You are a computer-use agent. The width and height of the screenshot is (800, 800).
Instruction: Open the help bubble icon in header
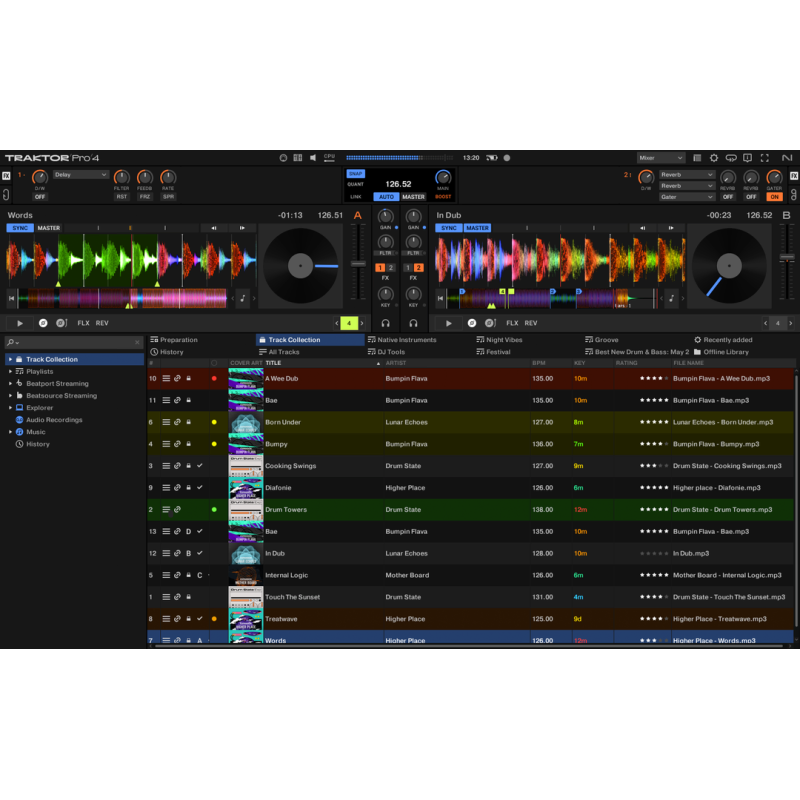point(747,158)
